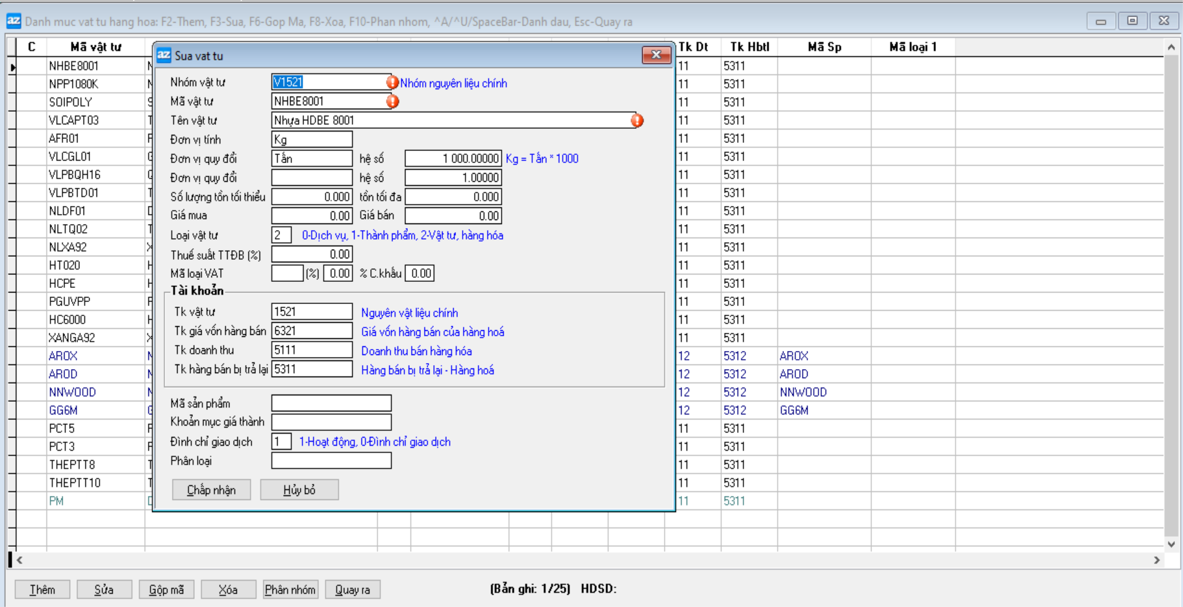Cancel editing with Hủy bỏ
Screen dimensions: 1183x607
pyautogui.click(x=299, y=490)
